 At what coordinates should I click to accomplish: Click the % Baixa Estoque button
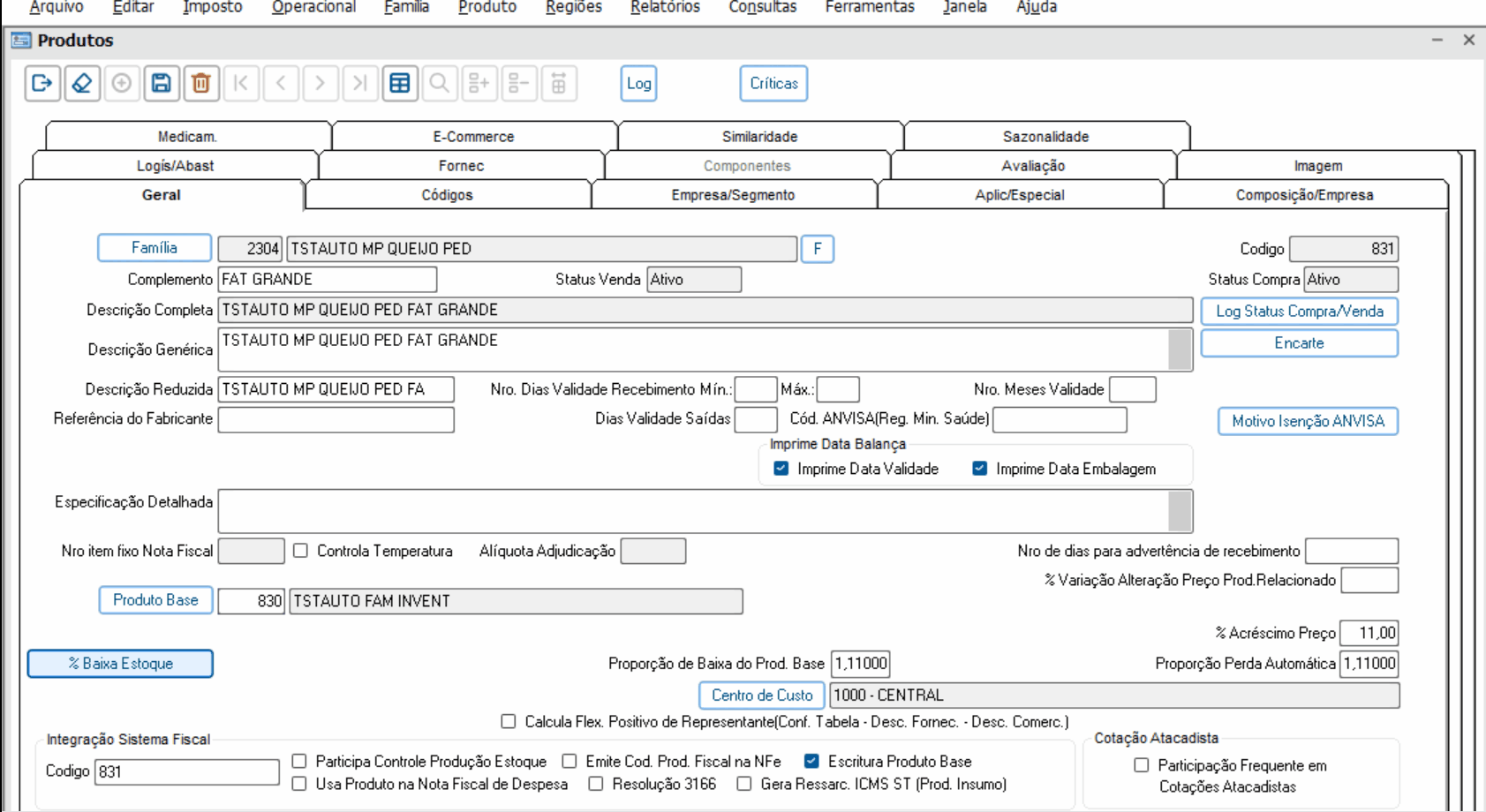click(x=120, y=664)
